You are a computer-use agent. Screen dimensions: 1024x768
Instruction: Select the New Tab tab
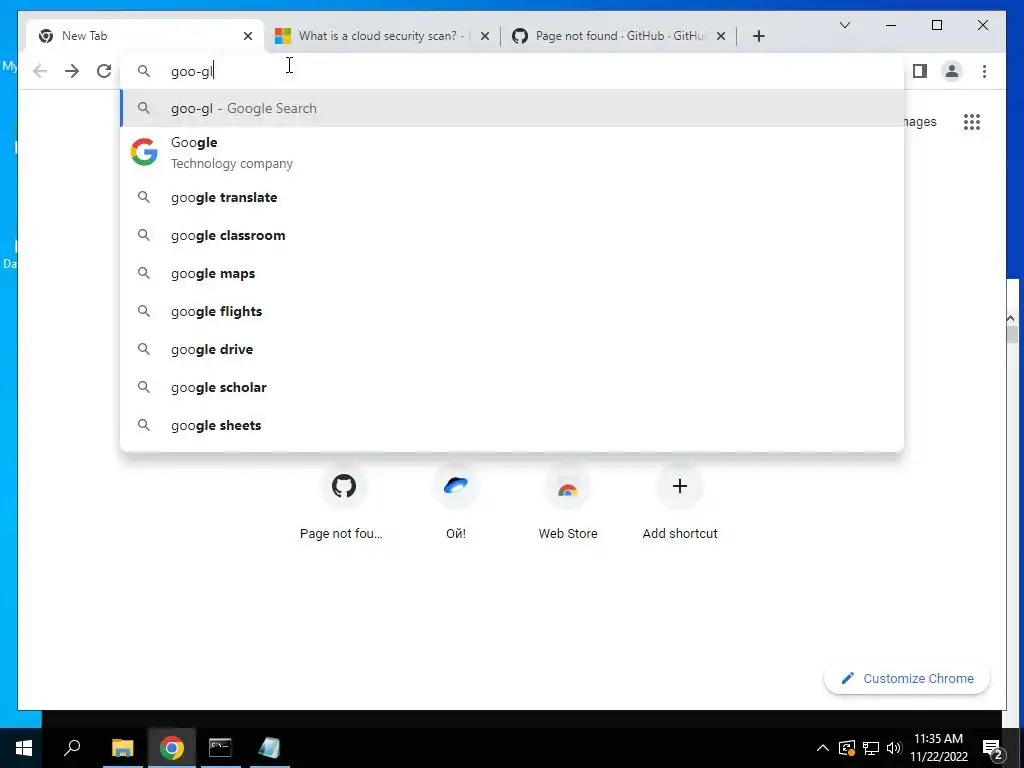145,36
